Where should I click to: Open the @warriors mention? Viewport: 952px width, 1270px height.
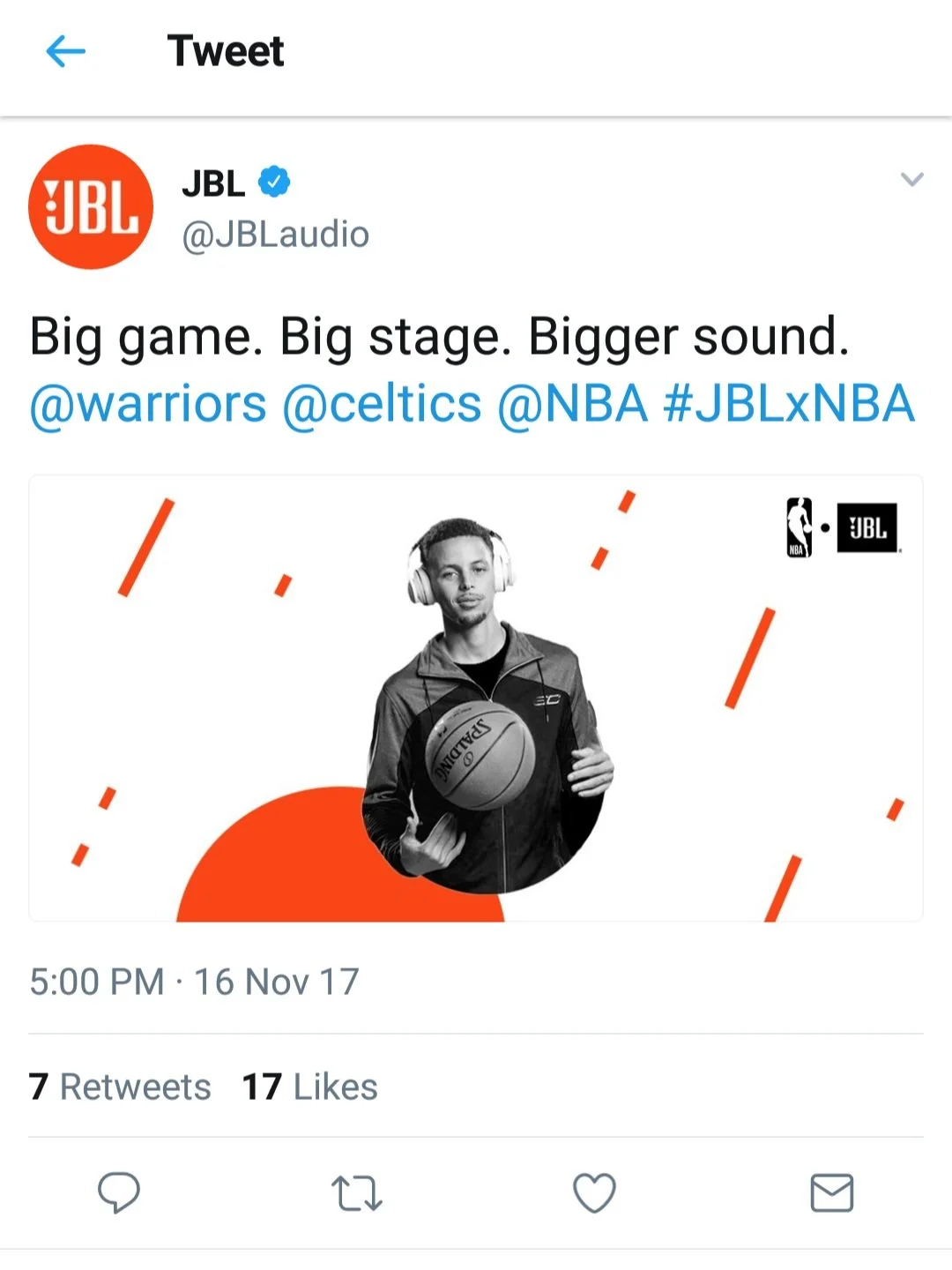tap(148, 405)
